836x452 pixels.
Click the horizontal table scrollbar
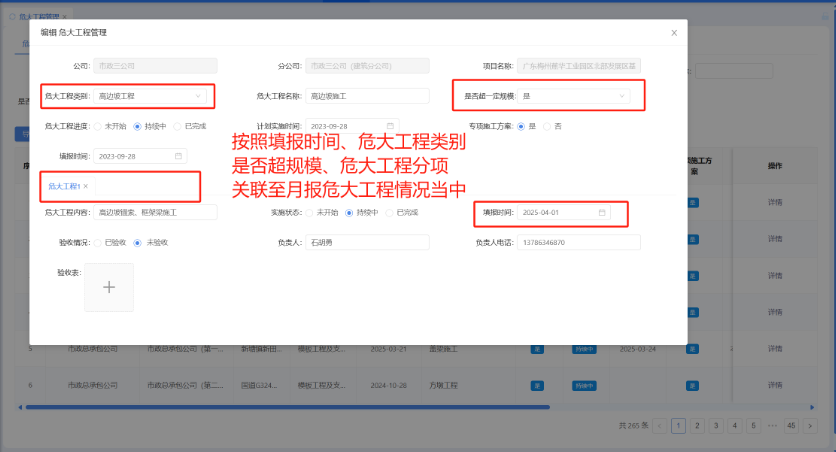click(300, 407)
